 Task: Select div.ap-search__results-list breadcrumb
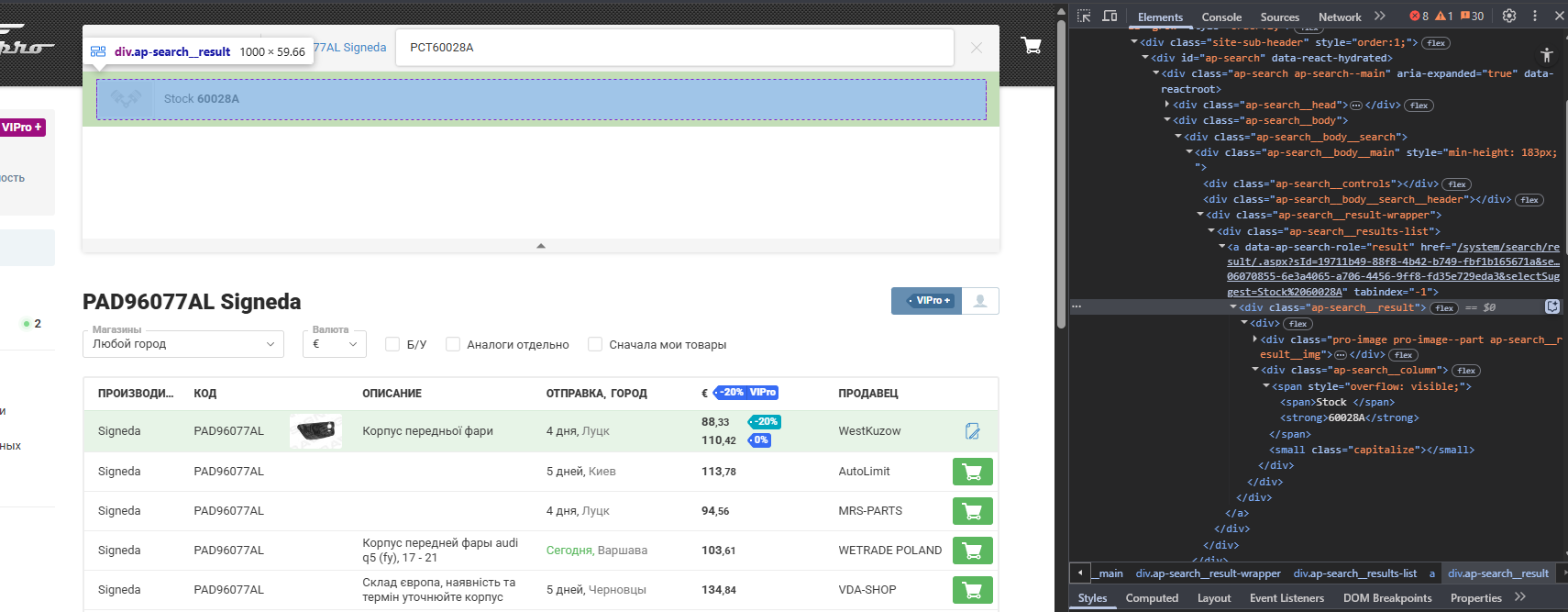click(x=1354, y=573)
